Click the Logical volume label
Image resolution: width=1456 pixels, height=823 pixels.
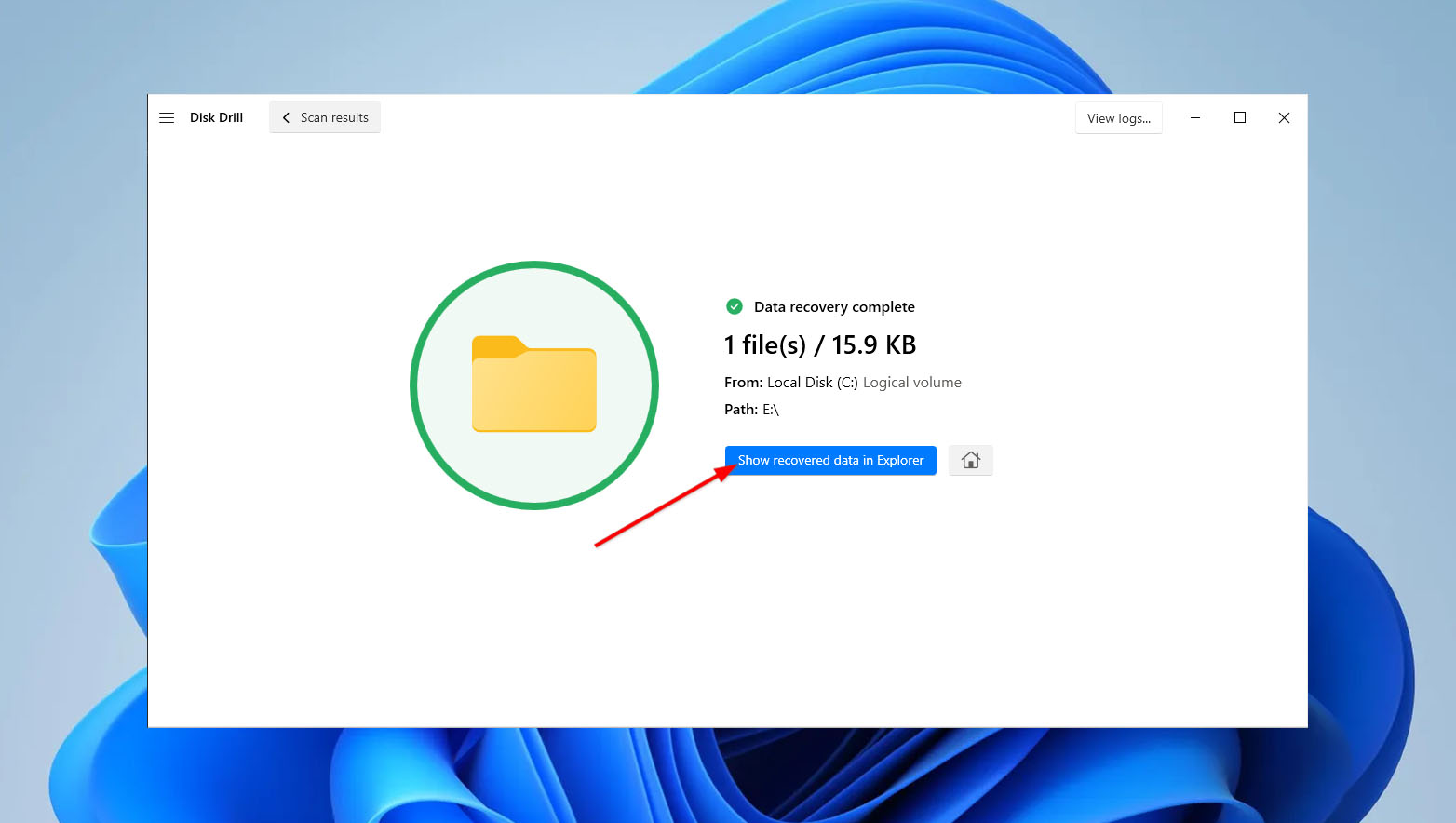tap(911, 382)
